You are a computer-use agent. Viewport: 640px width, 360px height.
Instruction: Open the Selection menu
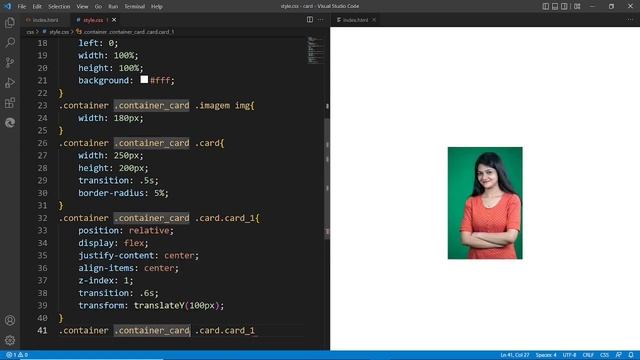[x=59, y=7]
